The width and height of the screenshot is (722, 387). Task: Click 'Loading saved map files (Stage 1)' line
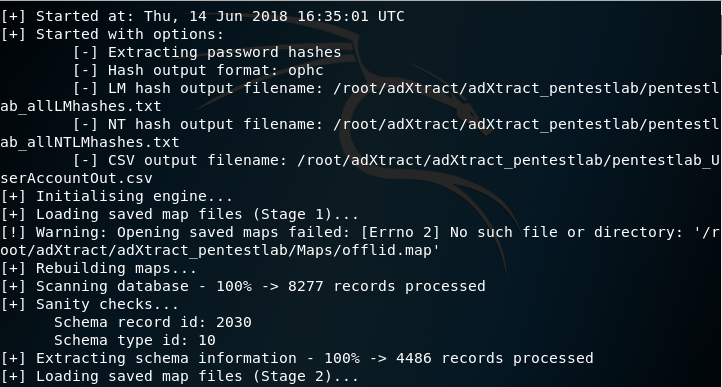pyautogui.click(x=180, y=214)
